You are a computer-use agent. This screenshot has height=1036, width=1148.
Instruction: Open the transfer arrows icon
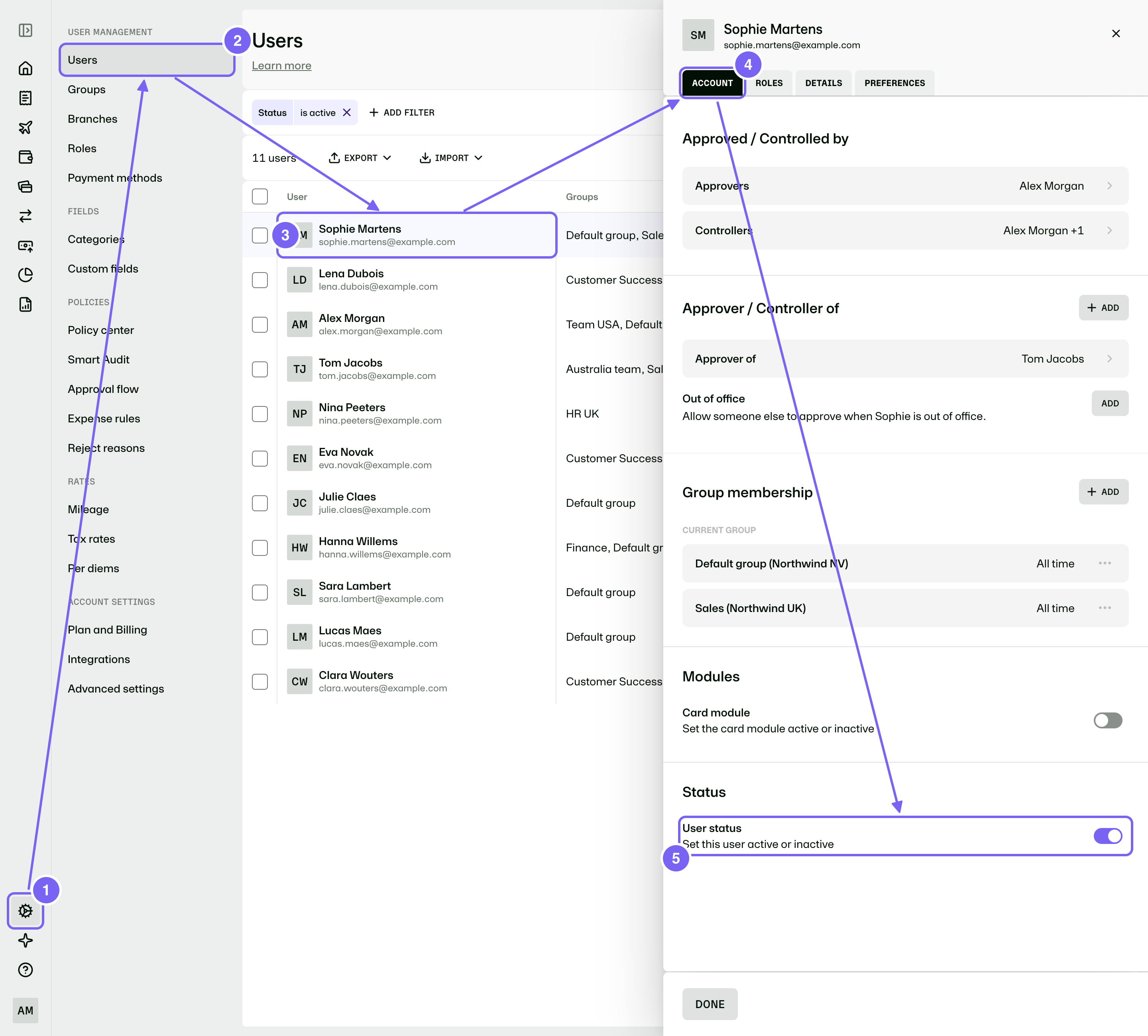pyautogui.click(x=25, y=216)
